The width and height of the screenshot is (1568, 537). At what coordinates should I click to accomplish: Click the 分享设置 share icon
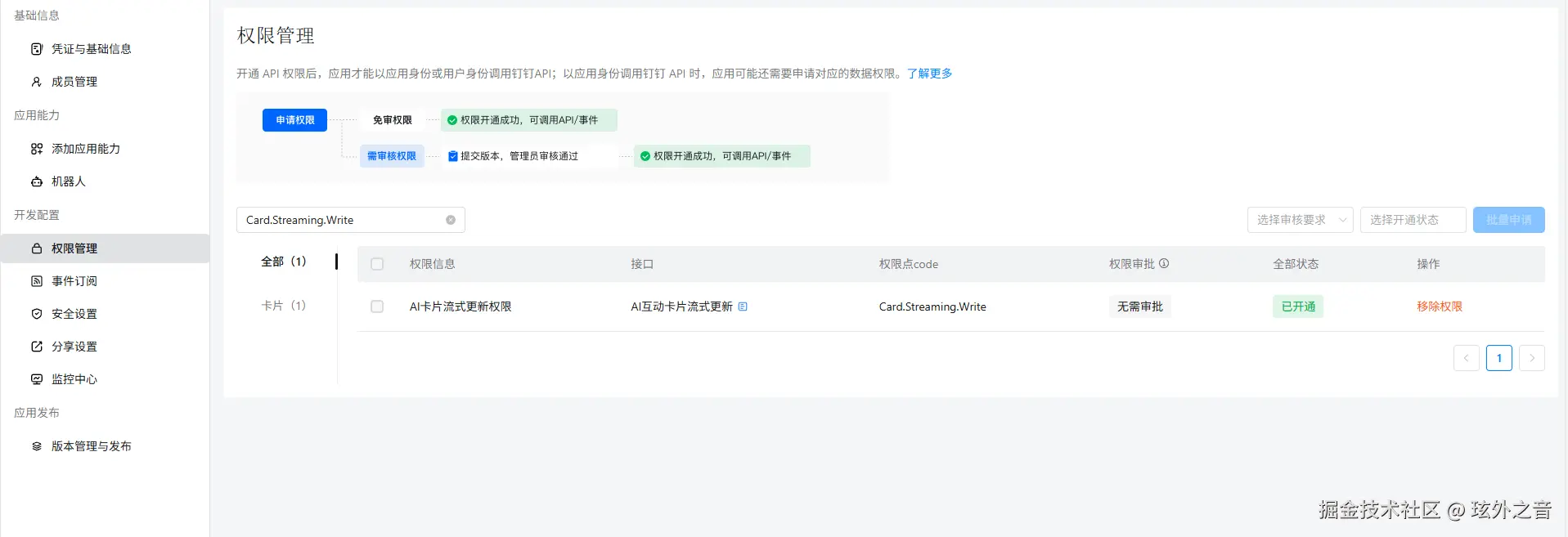[36, 347]
